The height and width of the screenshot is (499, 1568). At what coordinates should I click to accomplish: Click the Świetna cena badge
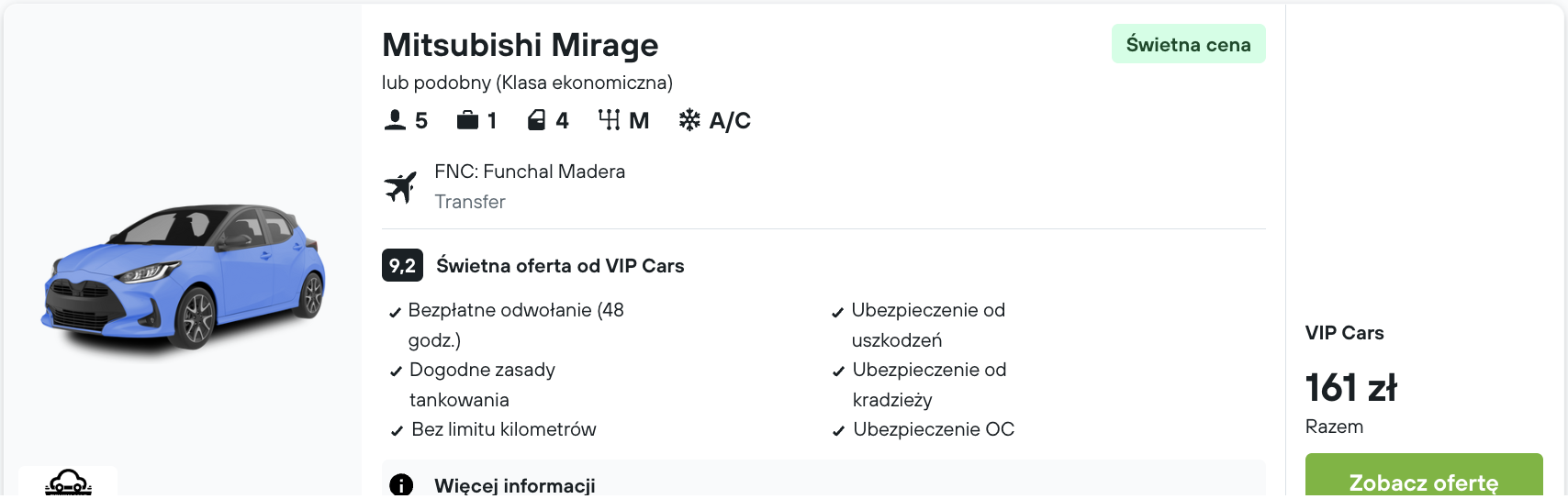(x=1188, y=44)
